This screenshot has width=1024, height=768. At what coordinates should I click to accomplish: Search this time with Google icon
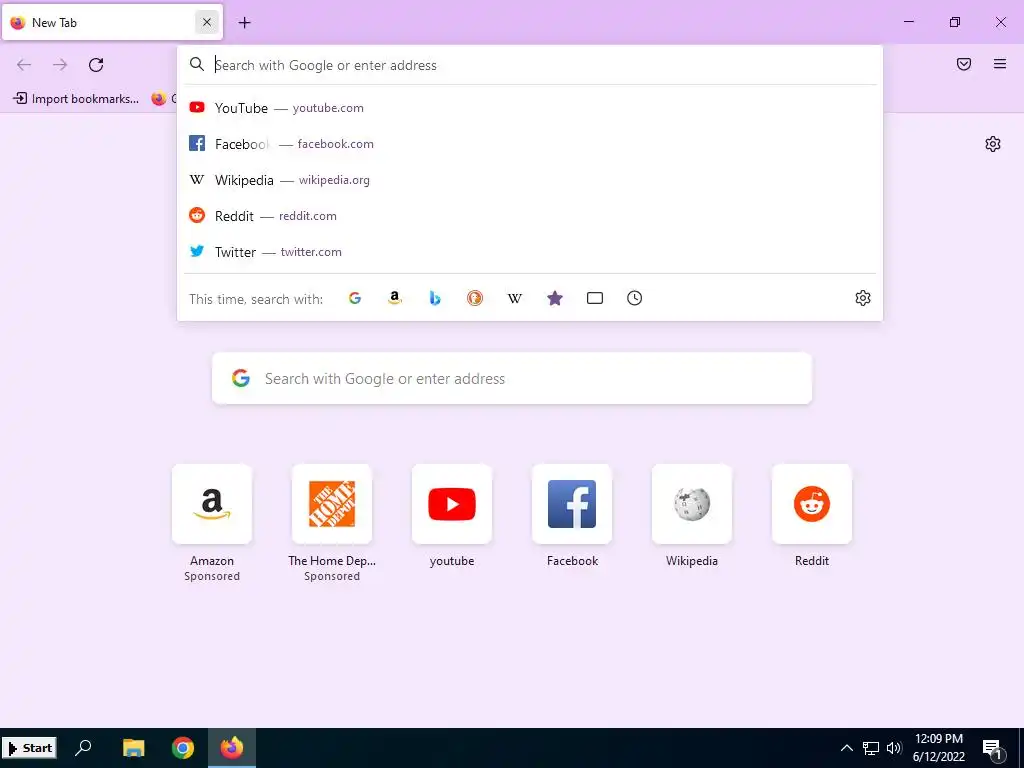coord(355,298)
